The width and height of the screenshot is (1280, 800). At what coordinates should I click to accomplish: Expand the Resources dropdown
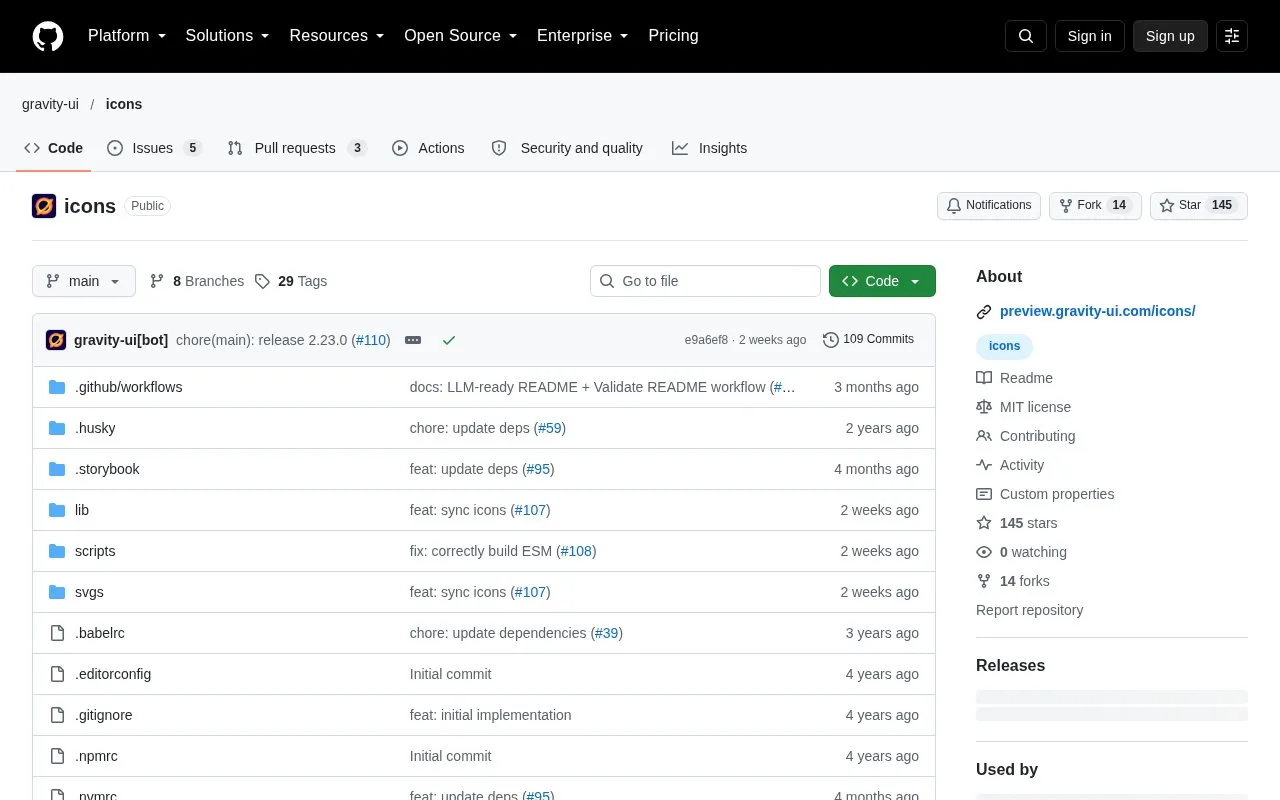(337, 36)
